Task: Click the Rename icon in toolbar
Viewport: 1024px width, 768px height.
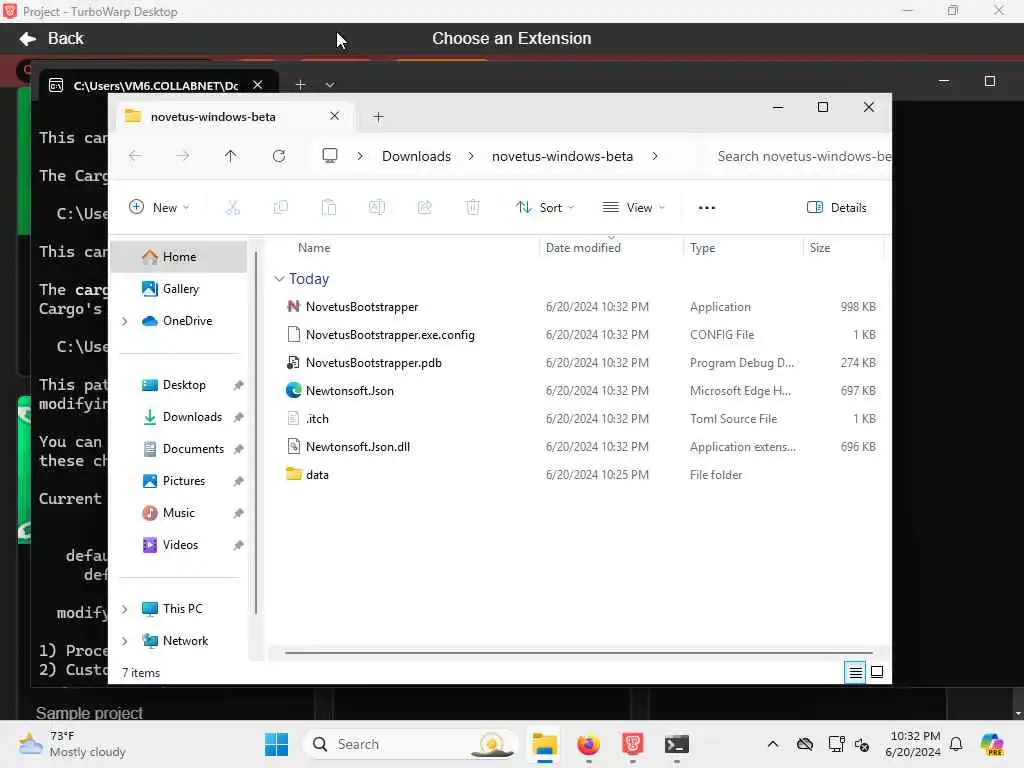Action: (377, 208)
